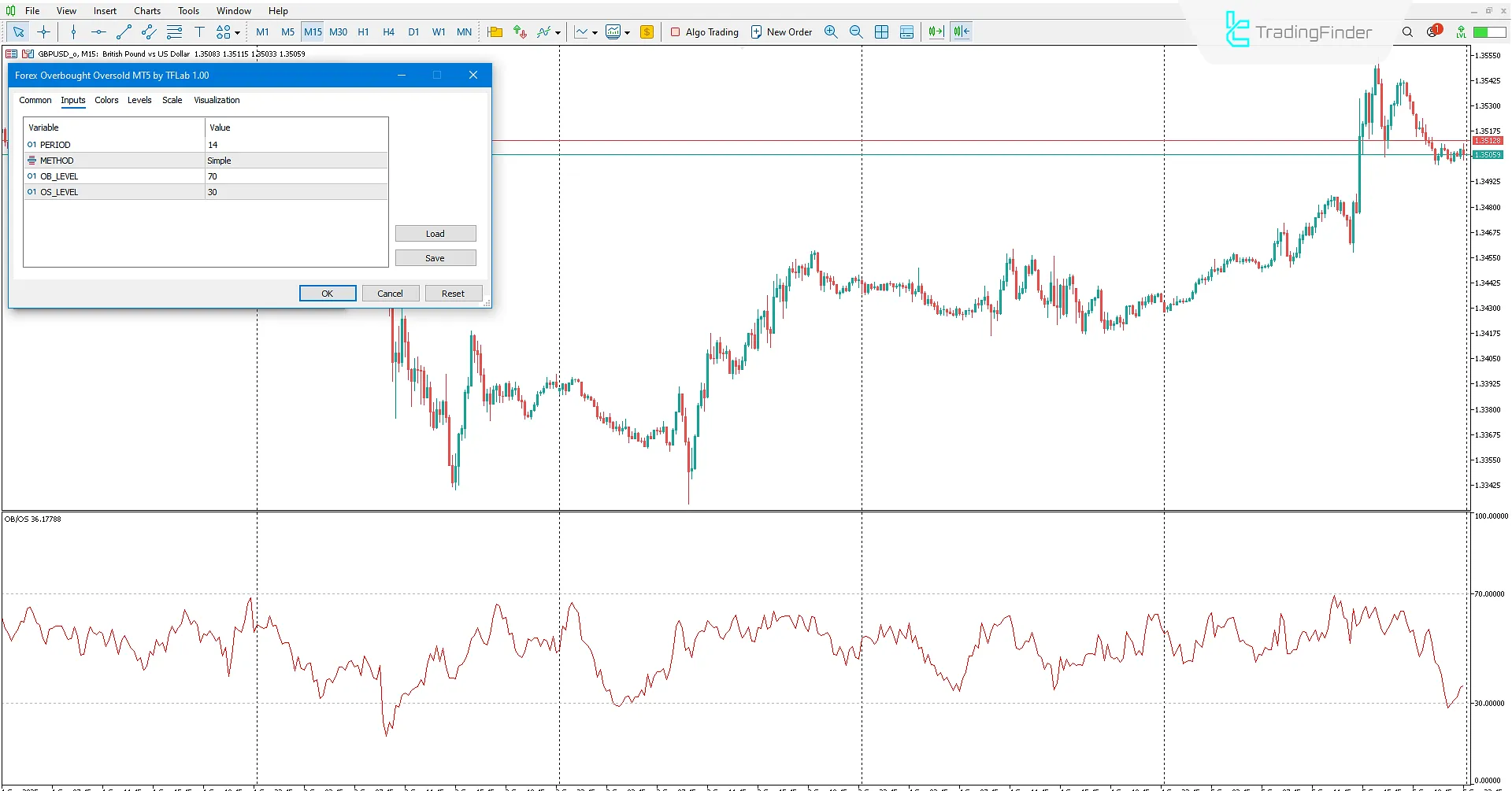The width and height of the screenshot is (1512, 791).
Task: Toggle Algo Trading on
Action: 704,32
